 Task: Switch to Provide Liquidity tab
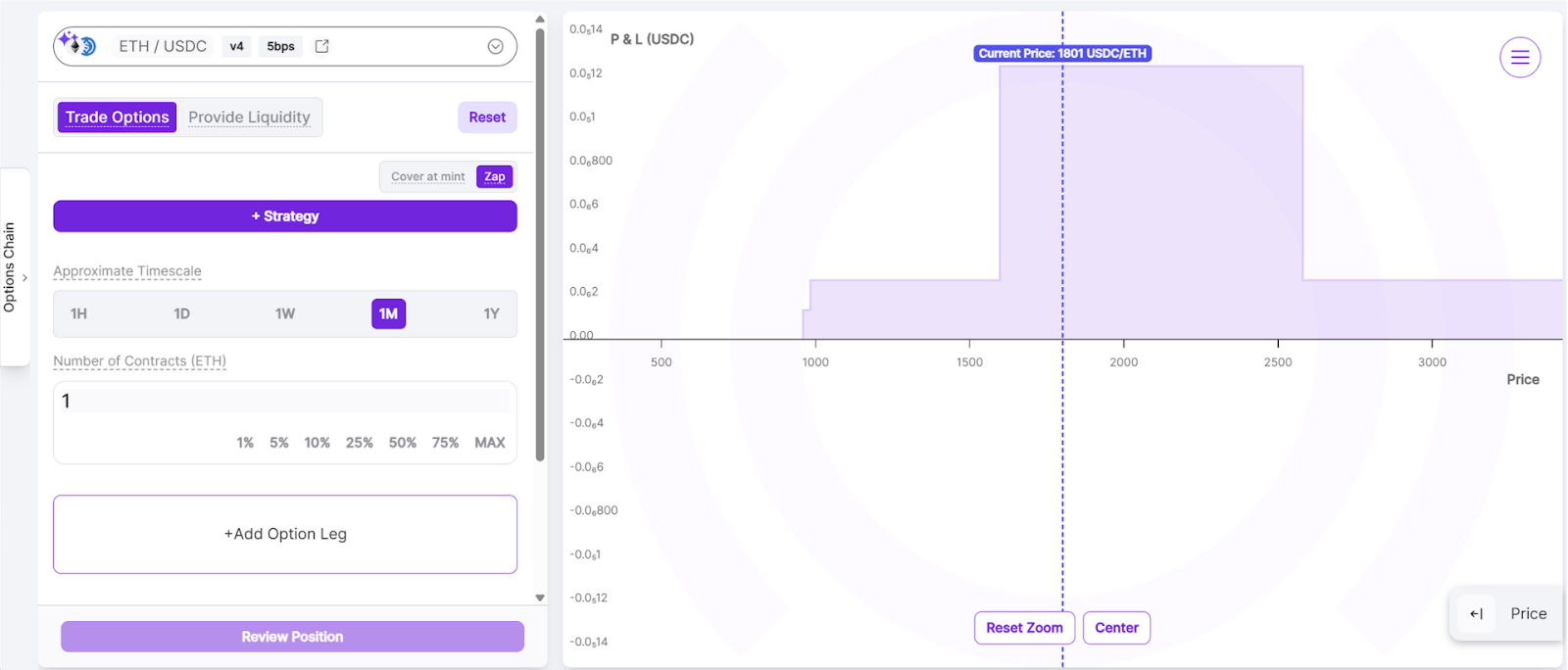pyautogui.click(x=249, y=118)
